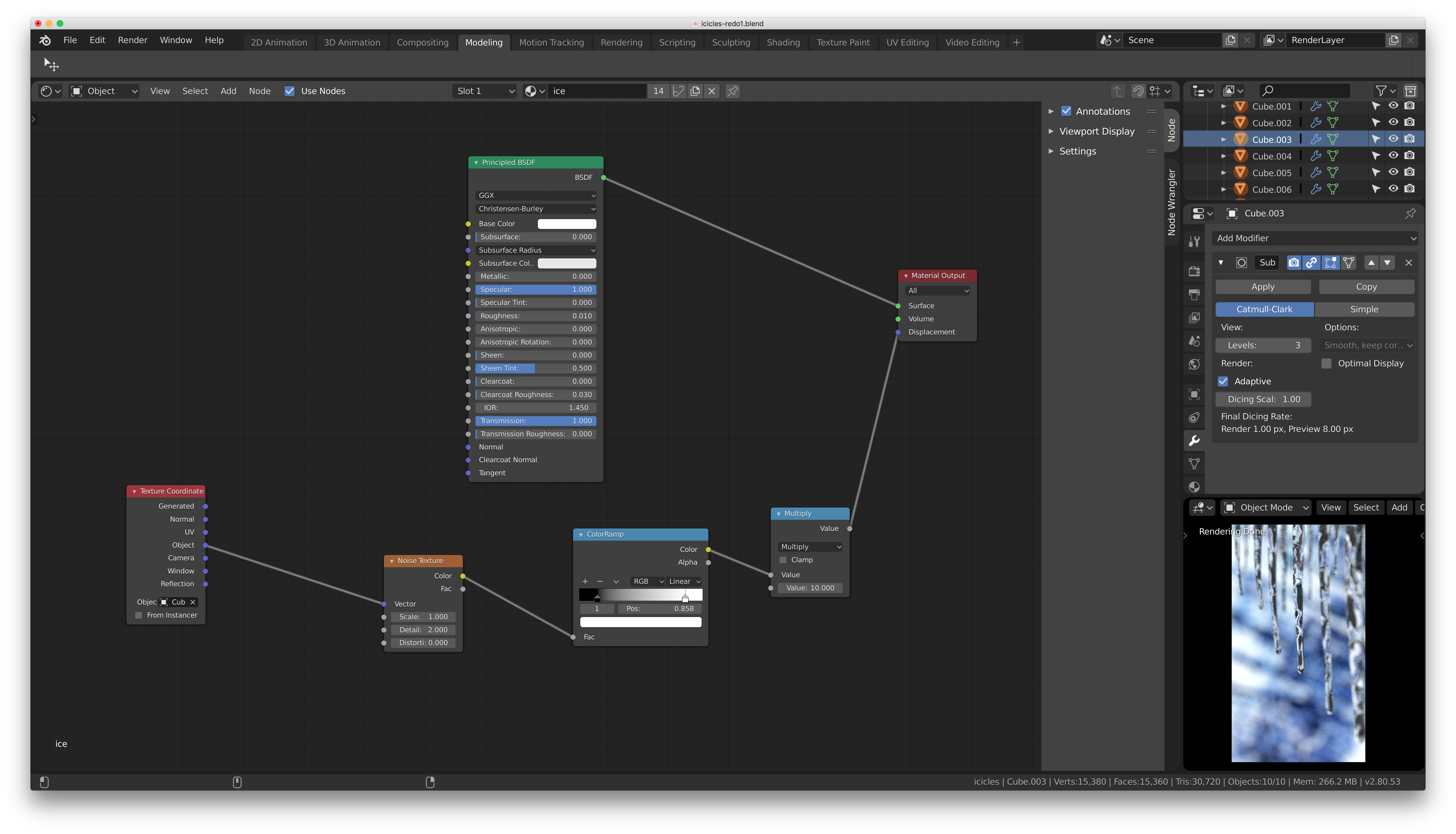Open the Render menu
Screen dimensions: 1456x834
tap(132, 40)
